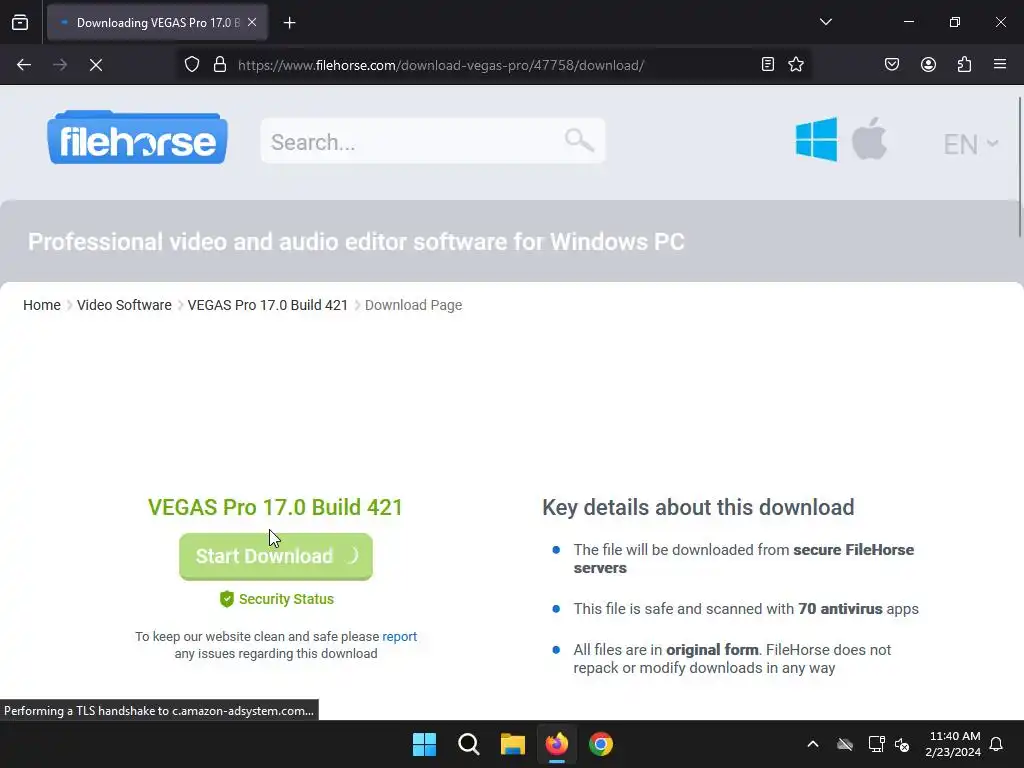Bookmark this page with the star
Screen dimensions: 1024x768
pyautogui.click(x=795, y=64)
